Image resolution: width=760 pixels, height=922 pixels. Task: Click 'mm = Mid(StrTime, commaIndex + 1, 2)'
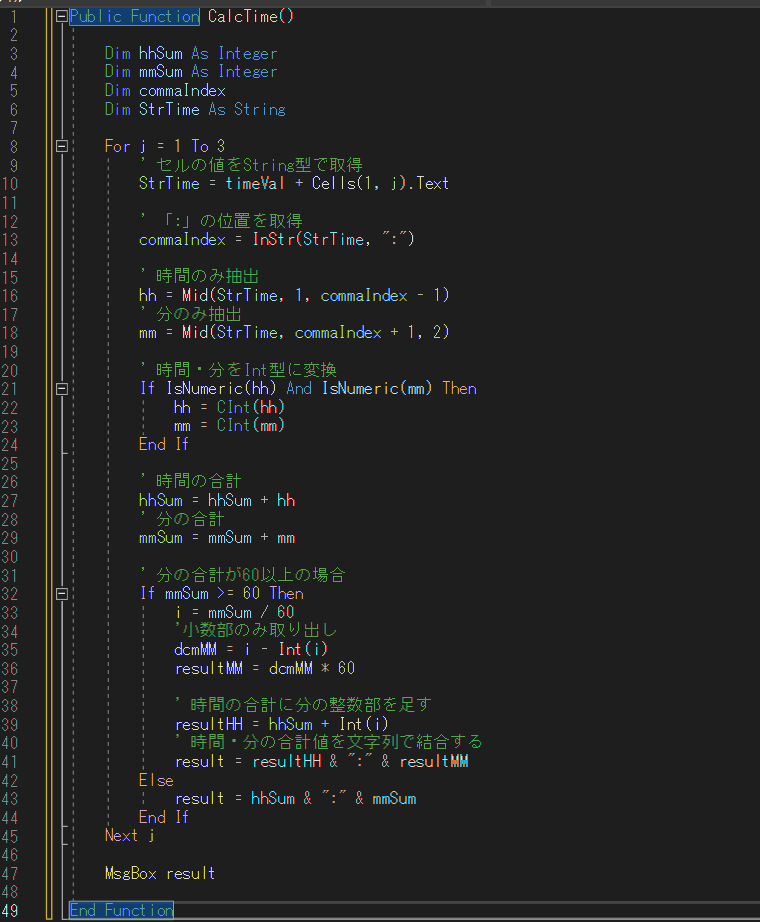[x=294, y=333]
